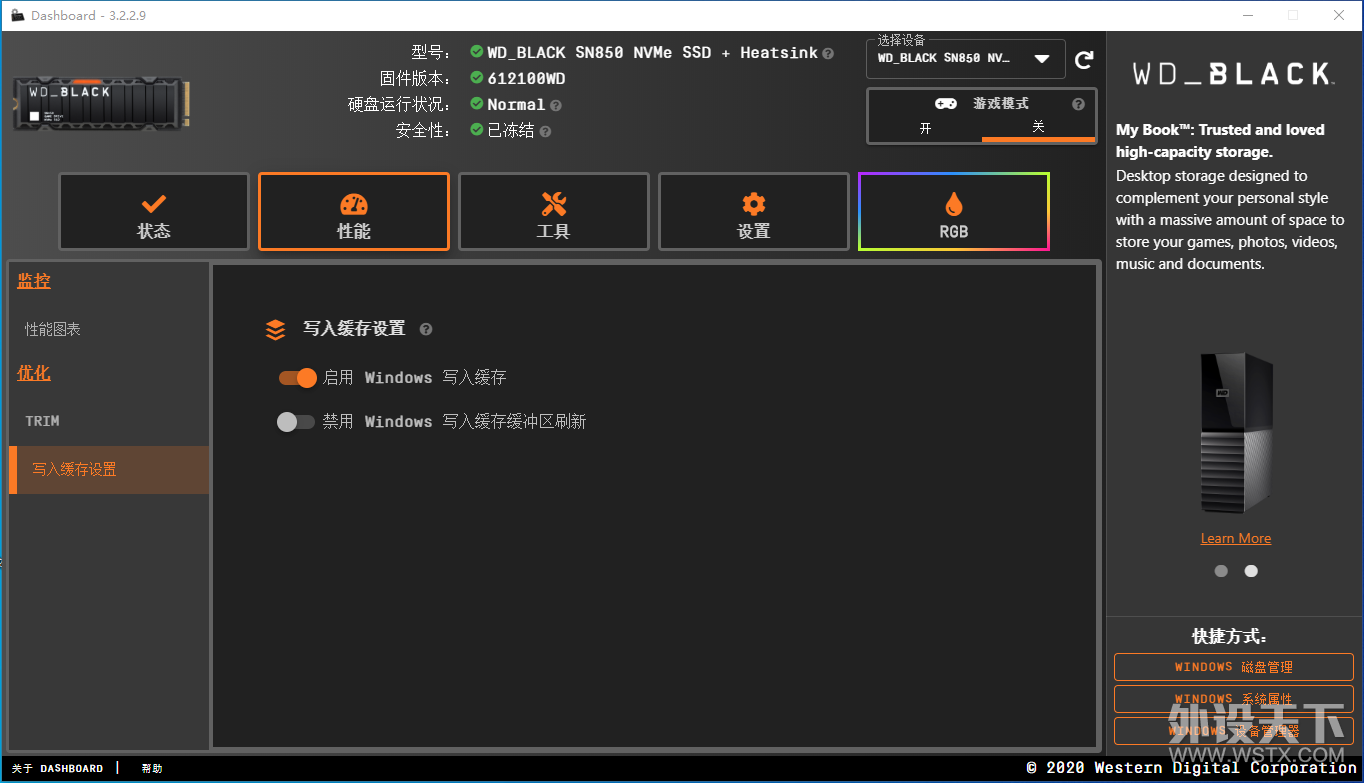Image resolution: width=1364 pixels, height=783 pixels.
Task: Click the WD_BLACK SSD device image
Action: 103,105
